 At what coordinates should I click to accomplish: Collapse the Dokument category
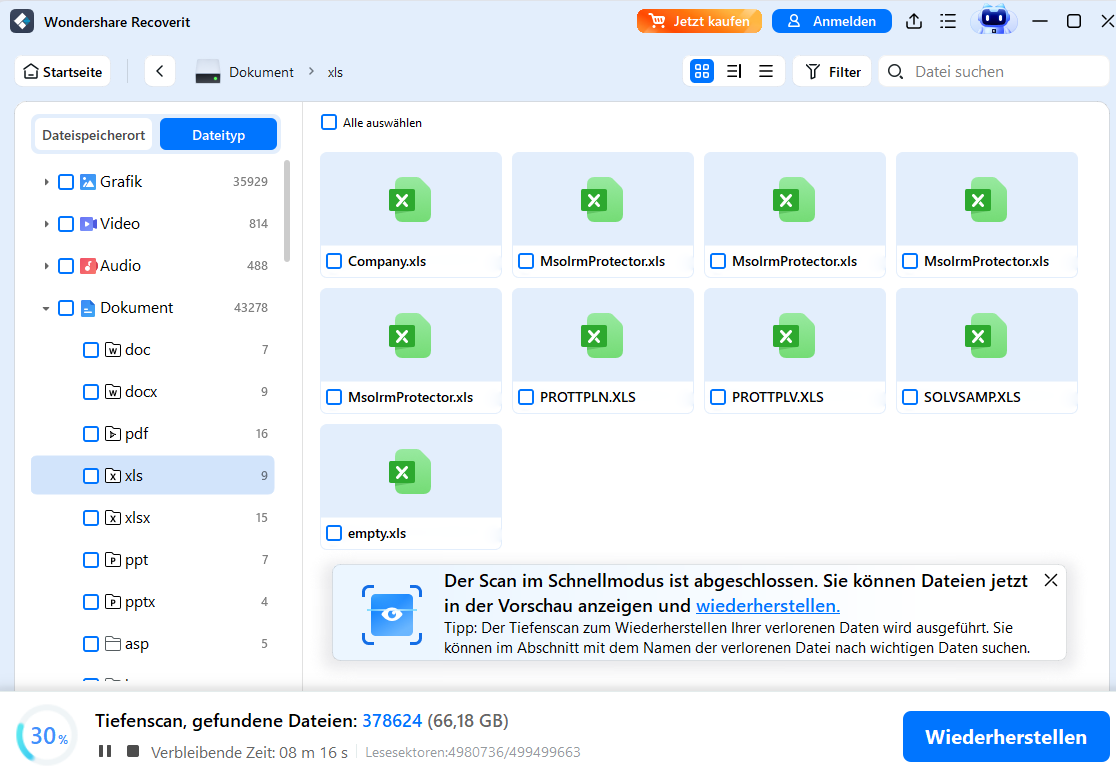click(x=46, y=308)
